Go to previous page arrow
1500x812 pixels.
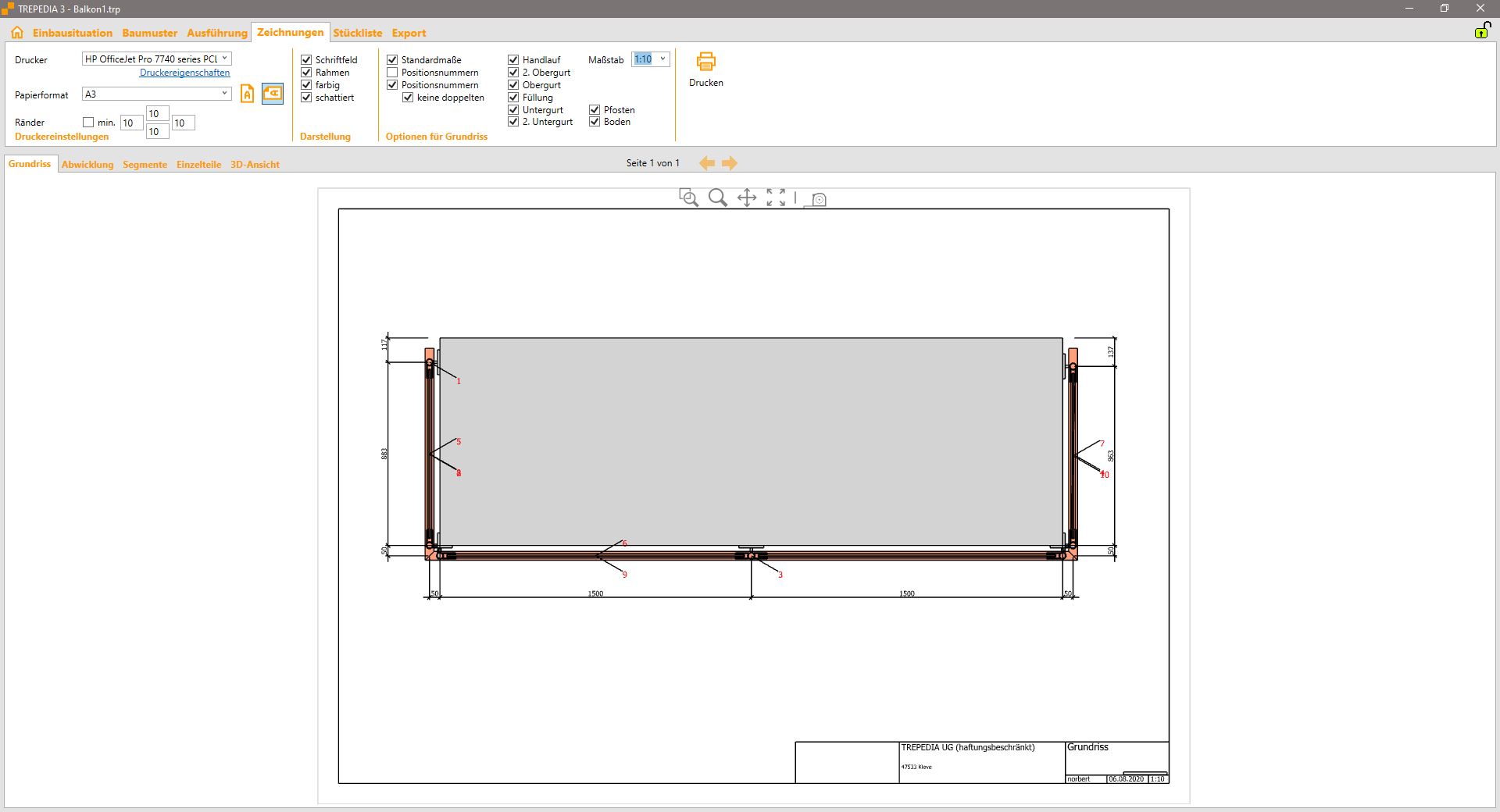707,163
